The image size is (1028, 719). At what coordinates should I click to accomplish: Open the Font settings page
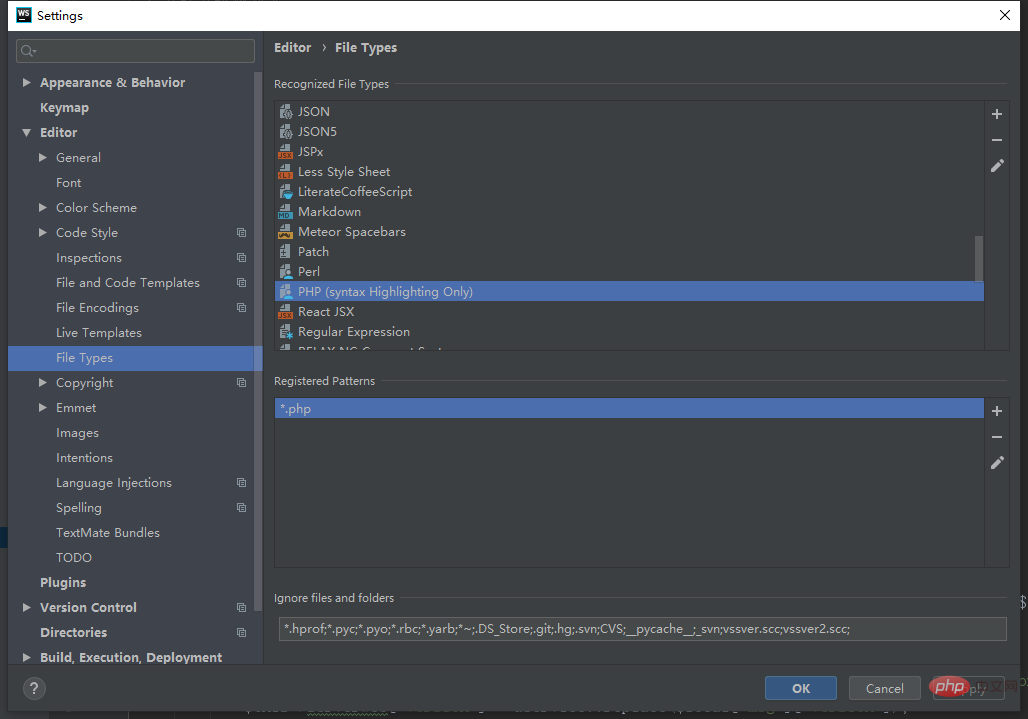tap(69, 183)
